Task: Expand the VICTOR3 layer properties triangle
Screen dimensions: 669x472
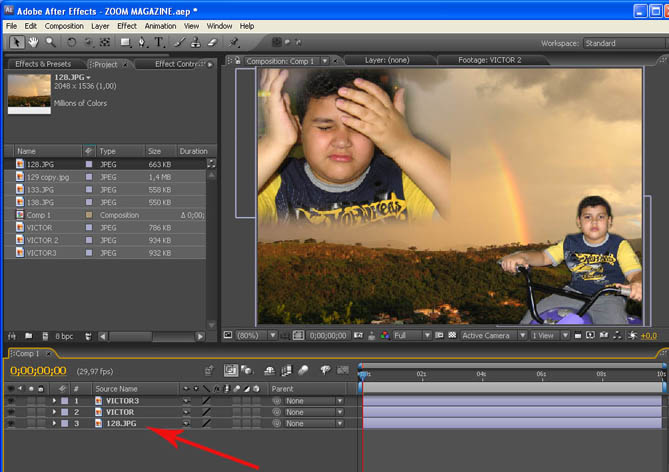Action: tap(55, 400)
